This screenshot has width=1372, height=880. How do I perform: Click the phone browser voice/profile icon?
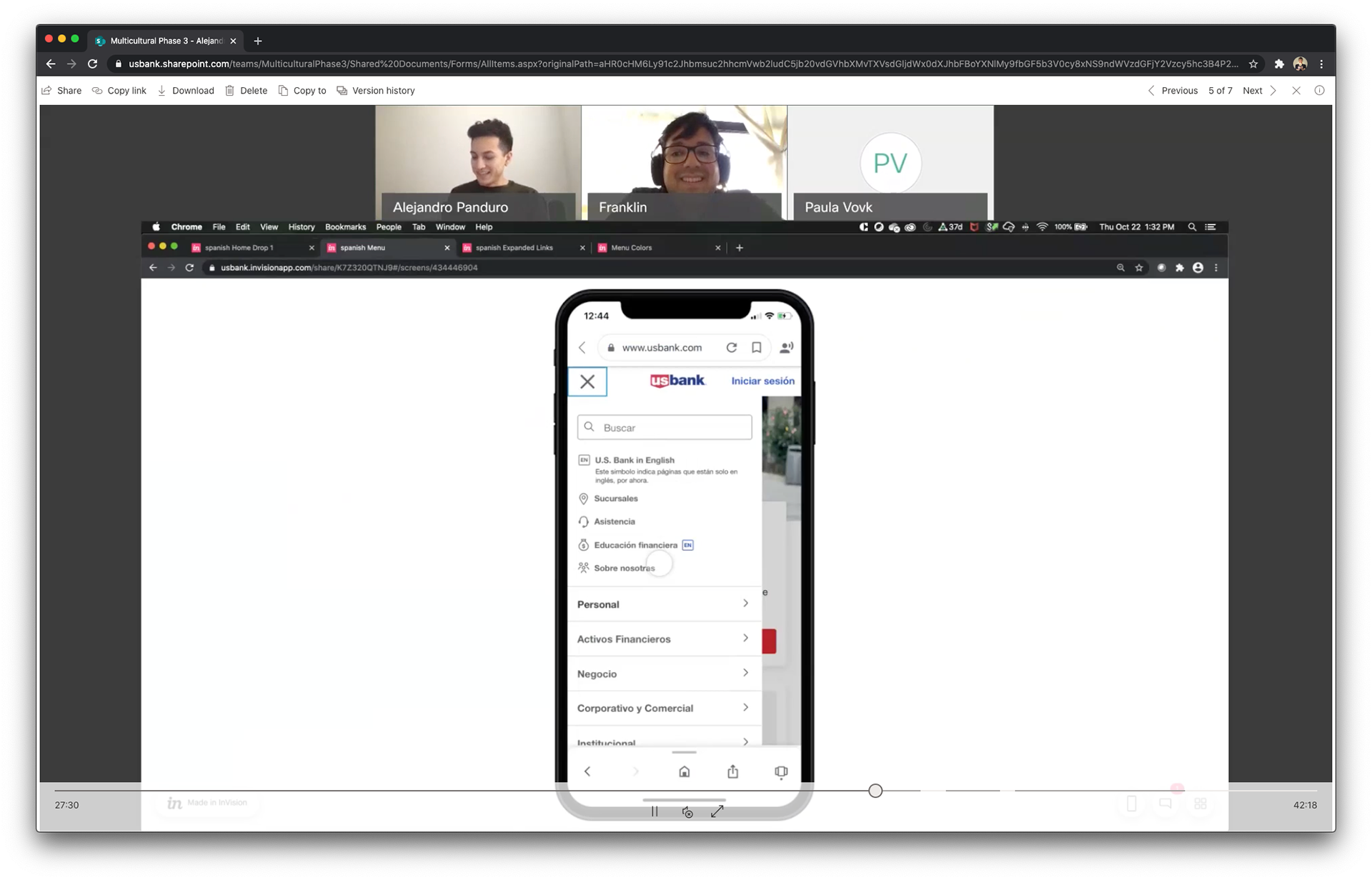click(786, 348)
